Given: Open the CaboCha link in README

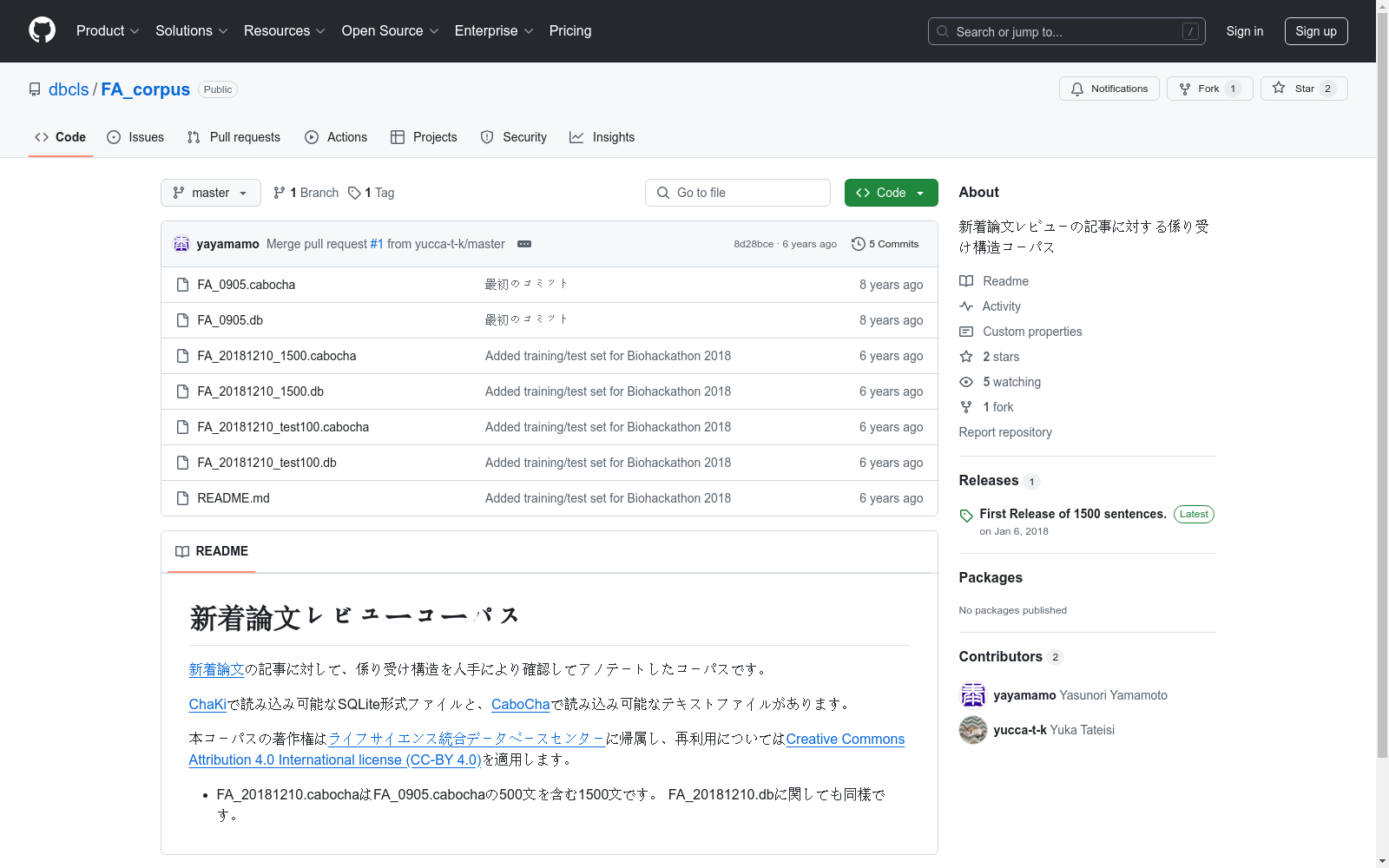Looking at the screenshot, I should coord(521,704).
